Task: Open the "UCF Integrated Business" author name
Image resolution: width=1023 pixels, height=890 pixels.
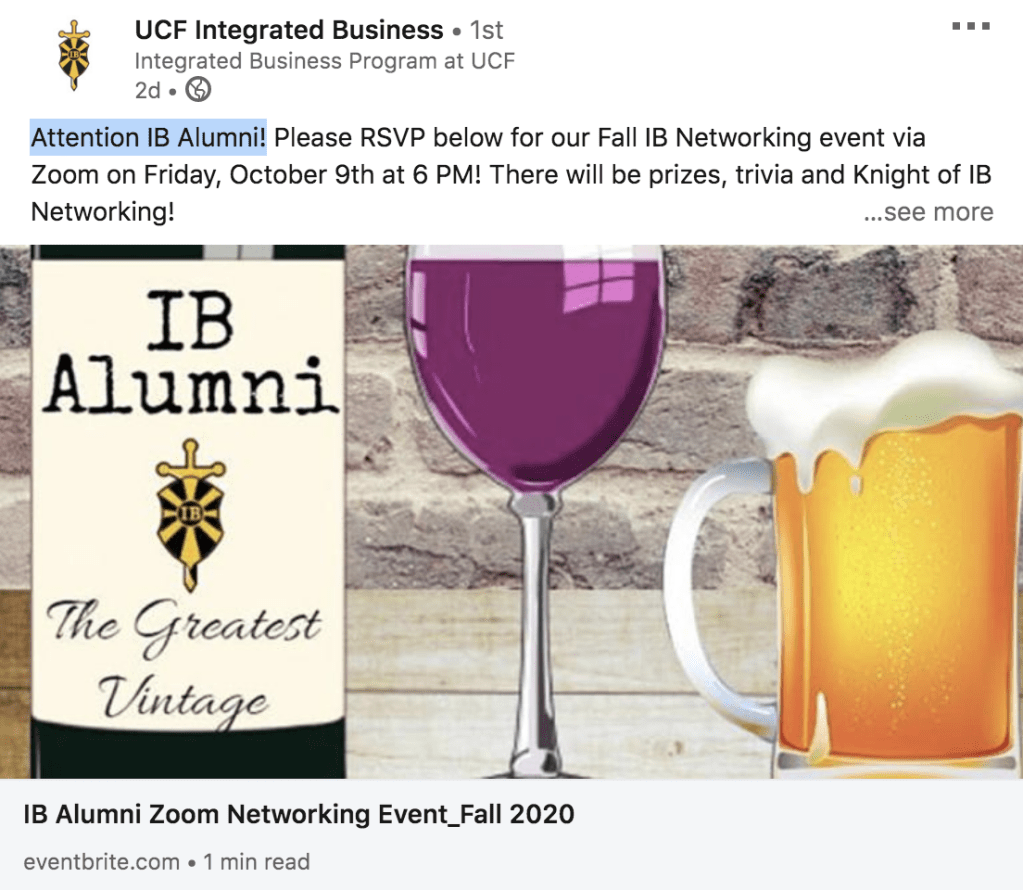Action: tap(289, 31)
